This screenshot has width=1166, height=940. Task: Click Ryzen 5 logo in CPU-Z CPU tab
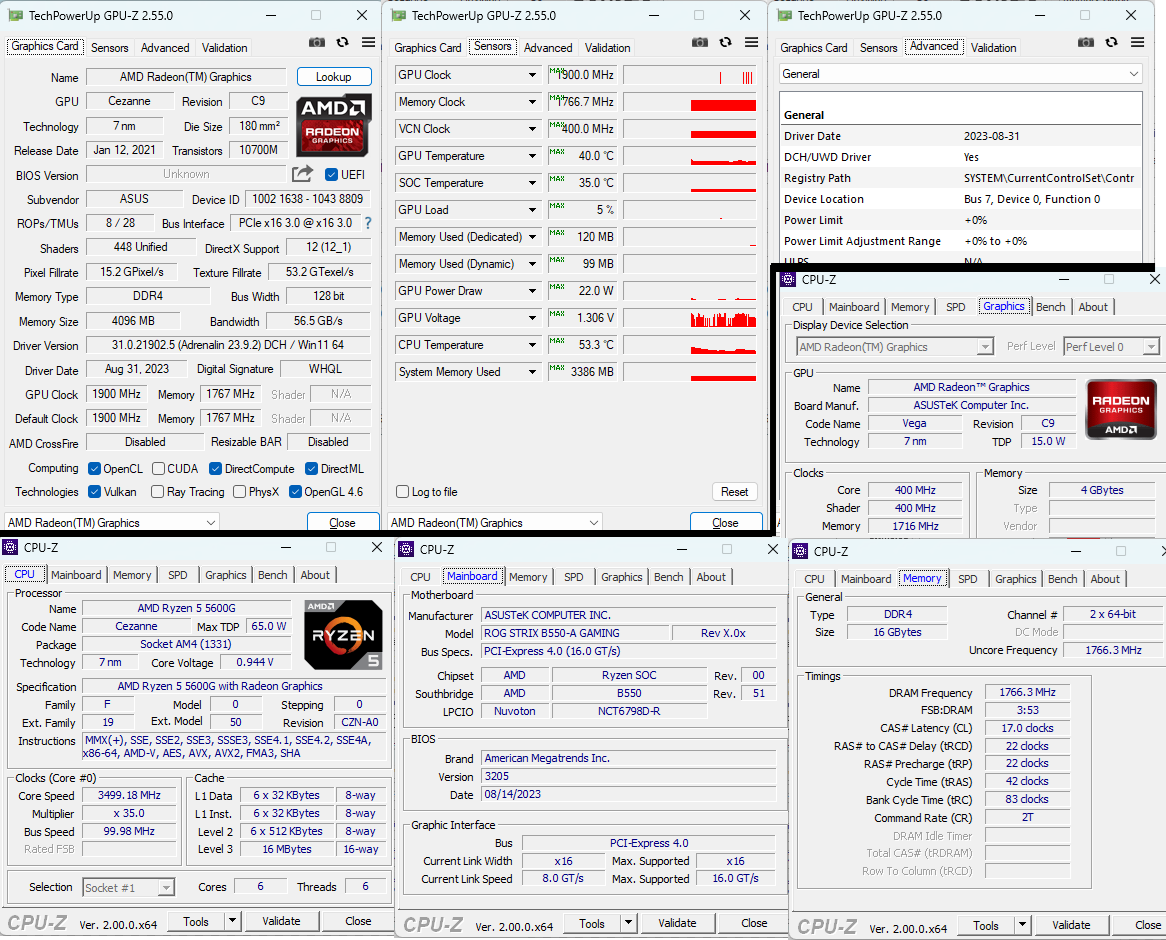[x=344, y=635]
